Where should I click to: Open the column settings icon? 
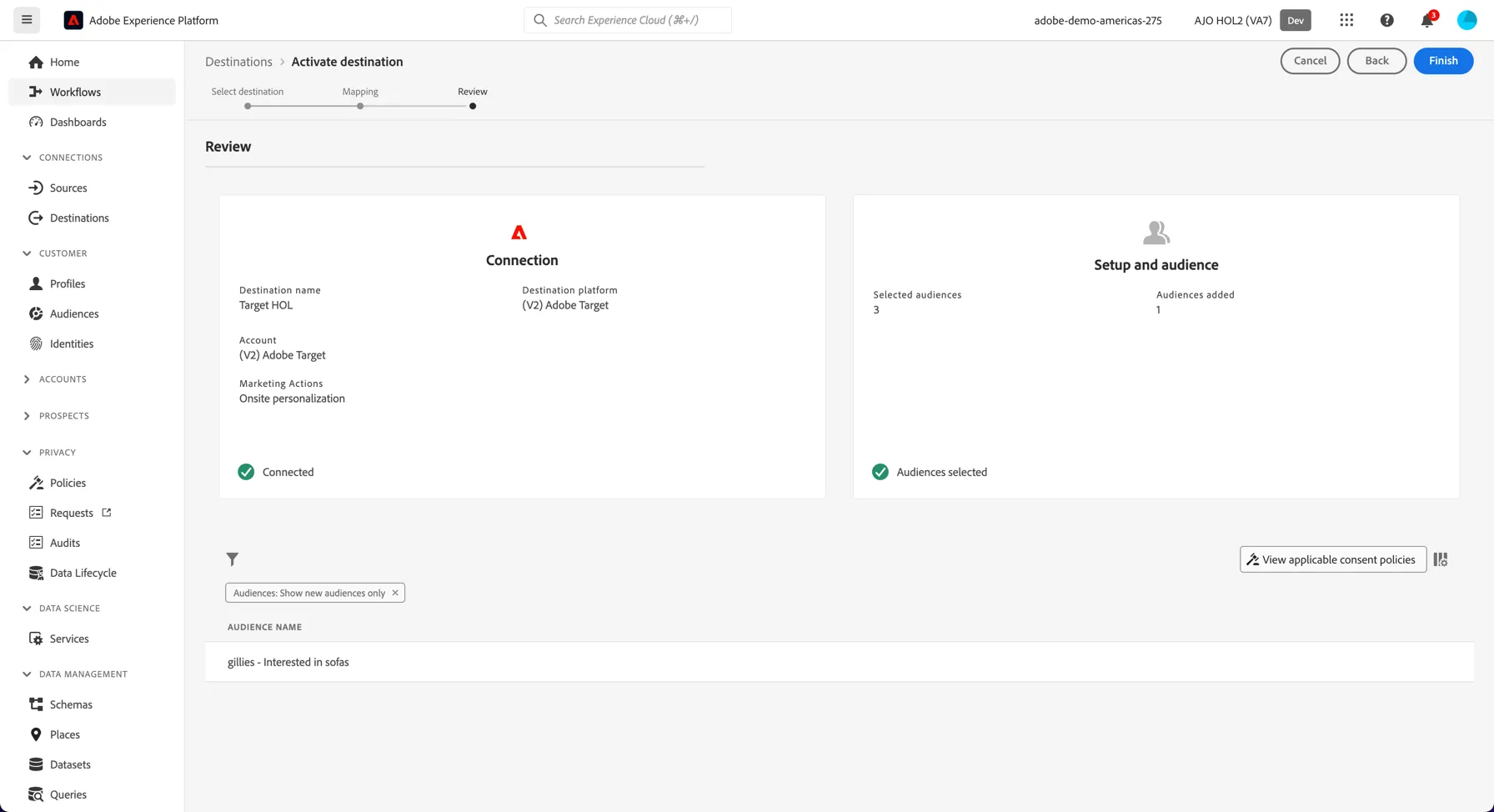tap(1441, 559)
